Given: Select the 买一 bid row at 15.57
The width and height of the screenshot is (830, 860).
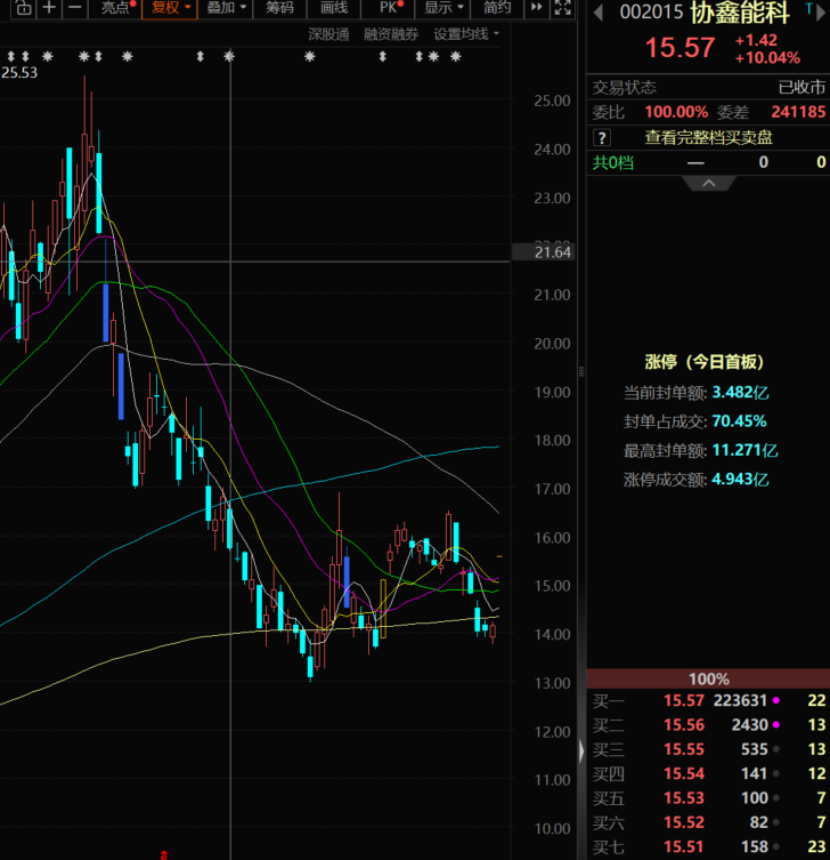Looking at the screenshot, I should point(708,700).
